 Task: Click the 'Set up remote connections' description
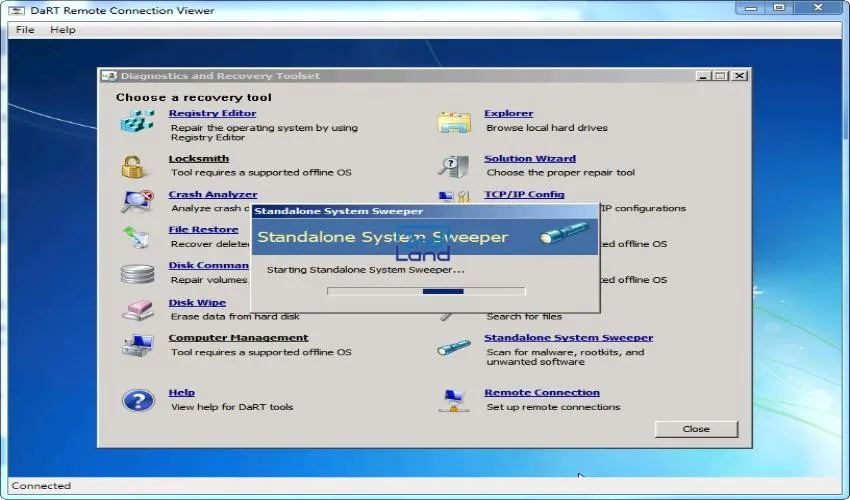[553, 407]
